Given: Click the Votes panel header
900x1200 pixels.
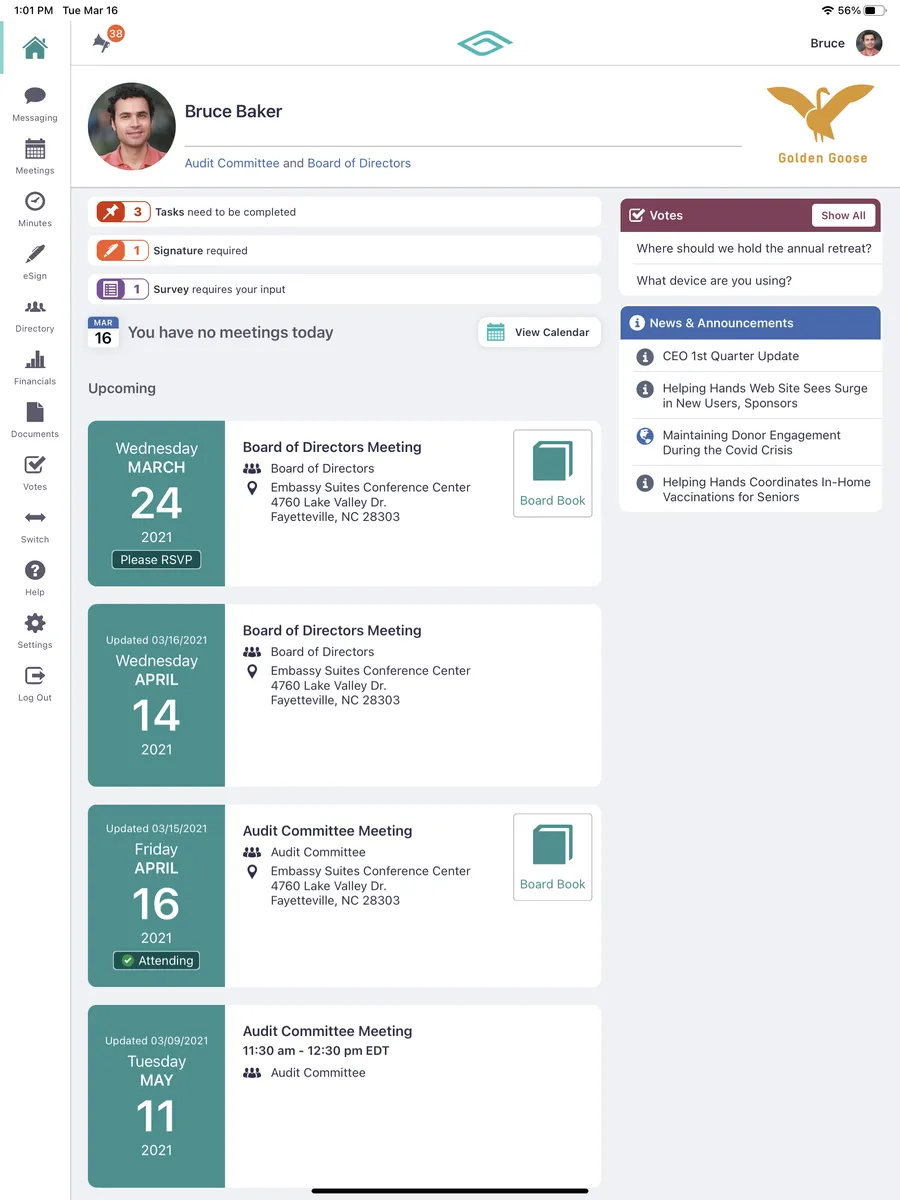Looking at the screenshot, I should coord(750,215).
